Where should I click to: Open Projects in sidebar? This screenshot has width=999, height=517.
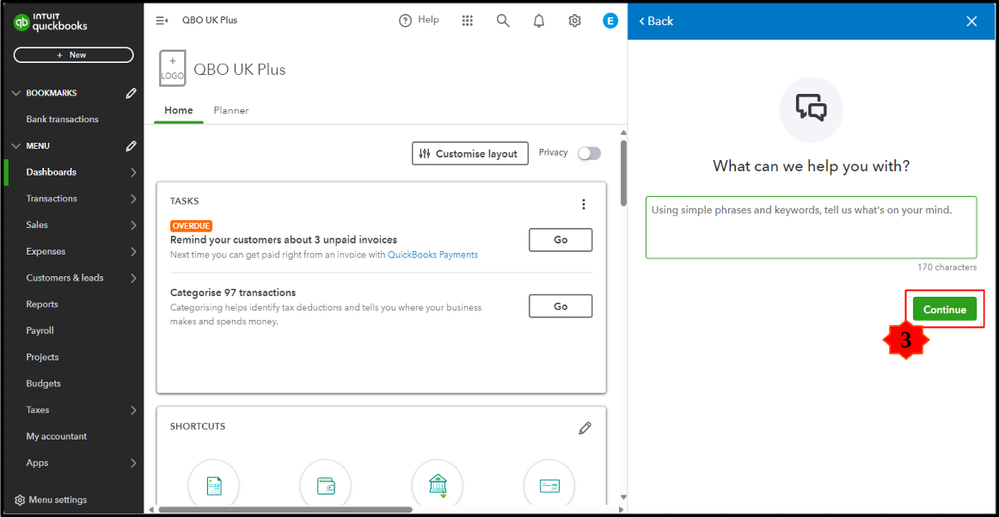click(42, 358)
